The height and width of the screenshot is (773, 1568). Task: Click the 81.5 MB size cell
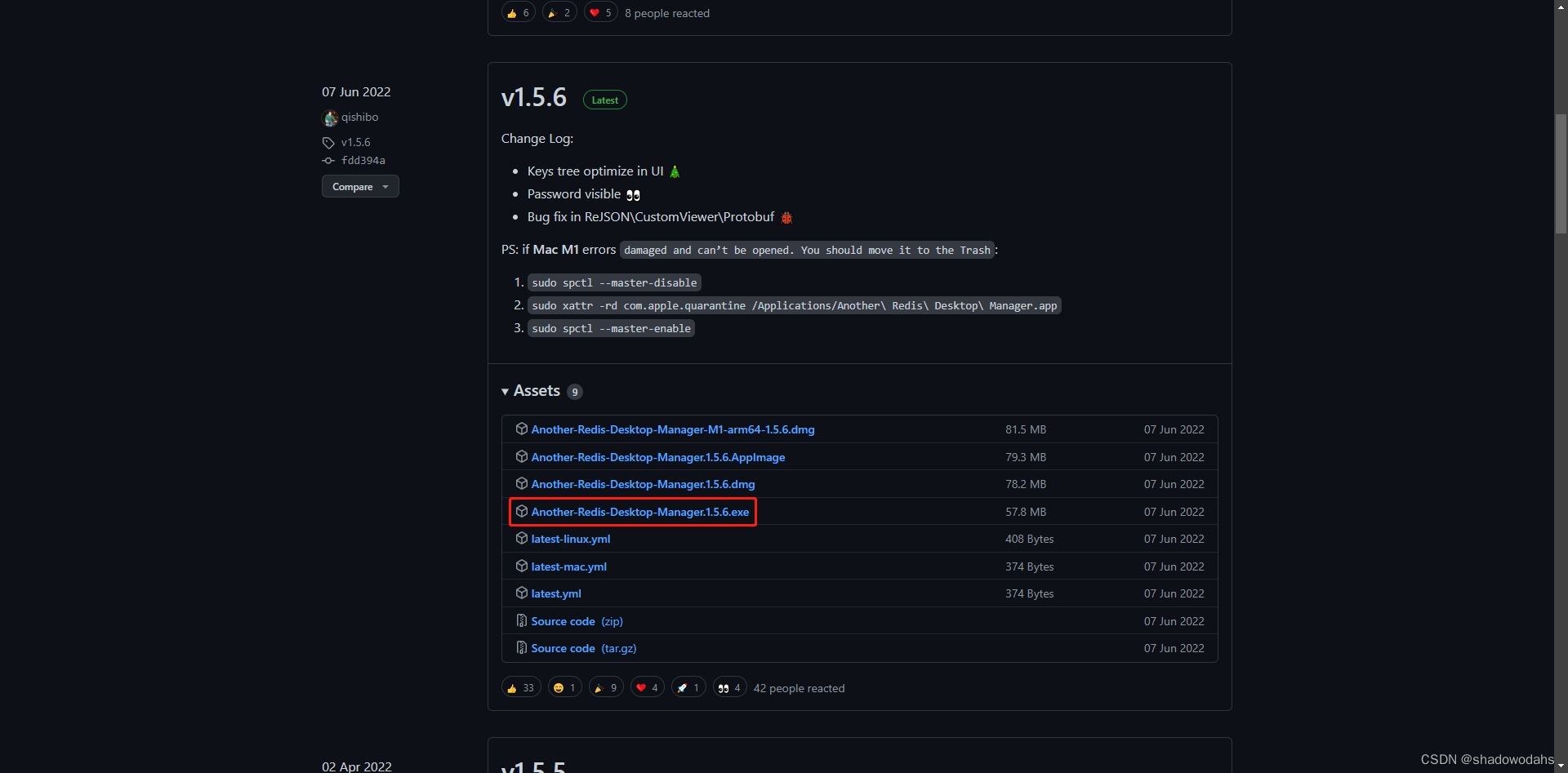click(1026, 429)
